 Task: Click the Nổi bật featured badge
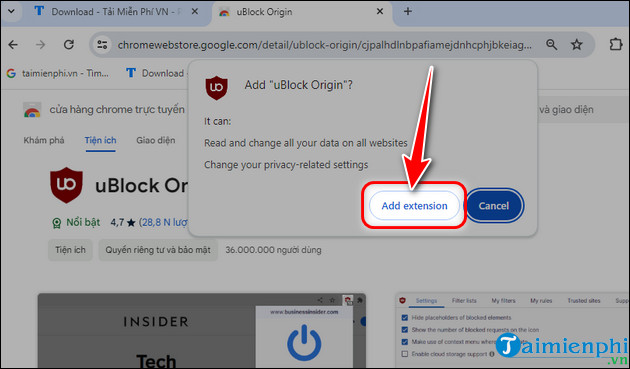pos(76,222)
